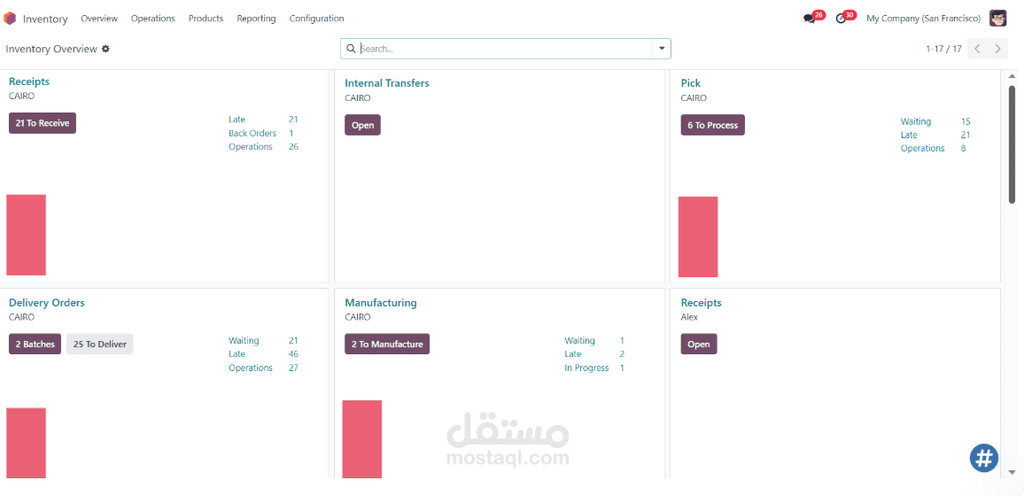1024x496 pixels.
Task: Click Operations 8 in Pick card
Action: [933, 148]
